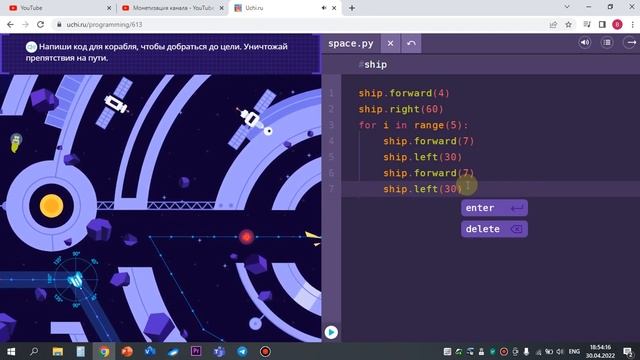640x360 pixels.
Task: Open a new browser tab
Action: click(x=352, y=8)
